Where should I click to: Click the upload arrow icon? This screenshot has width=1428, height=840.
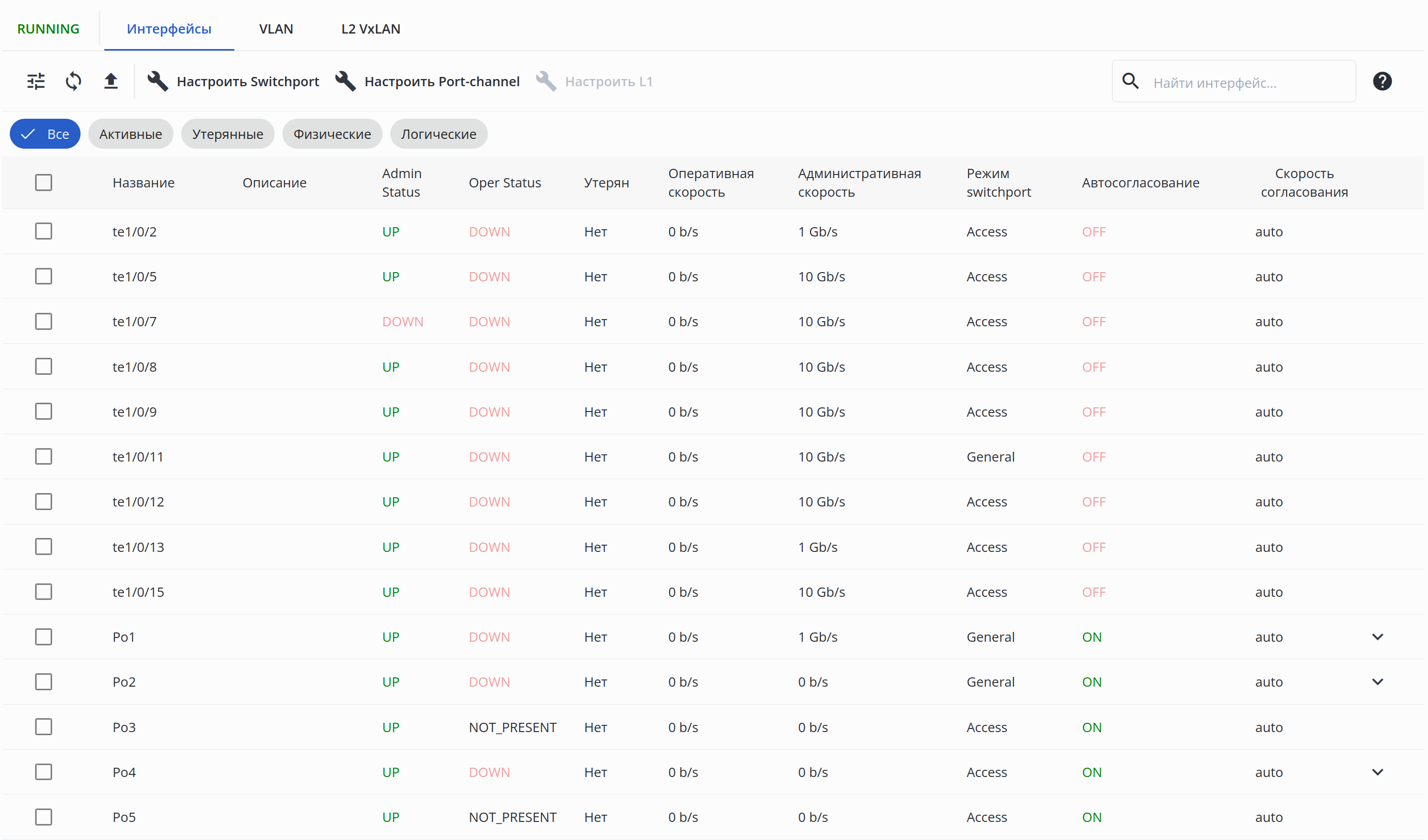111,81
